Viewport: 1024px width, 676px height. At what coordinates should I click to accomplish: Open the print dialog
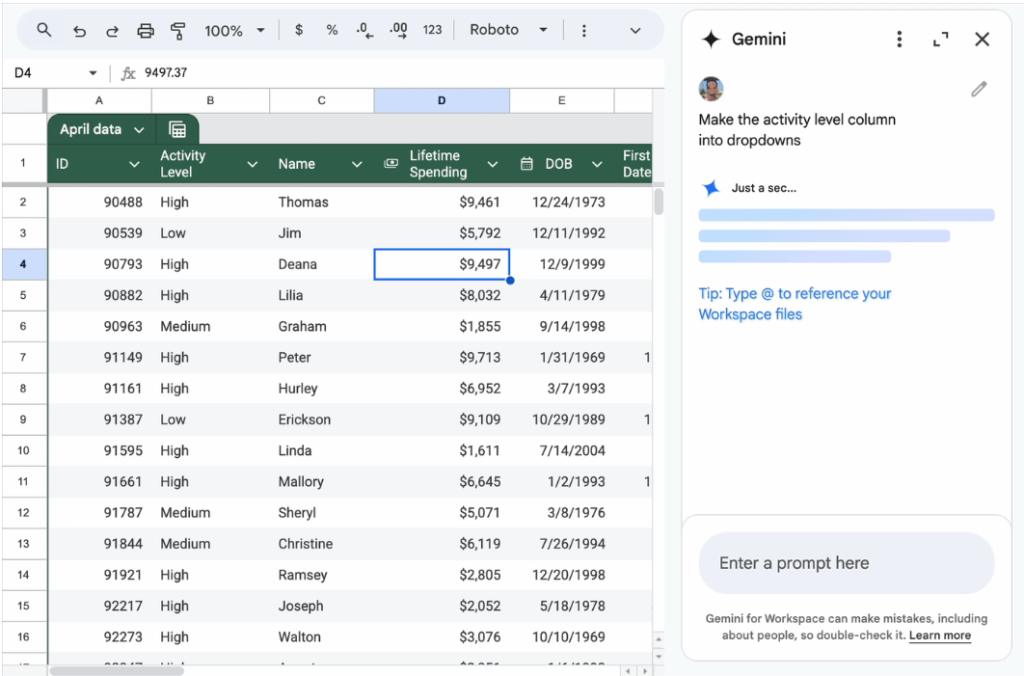pos(145,30)
